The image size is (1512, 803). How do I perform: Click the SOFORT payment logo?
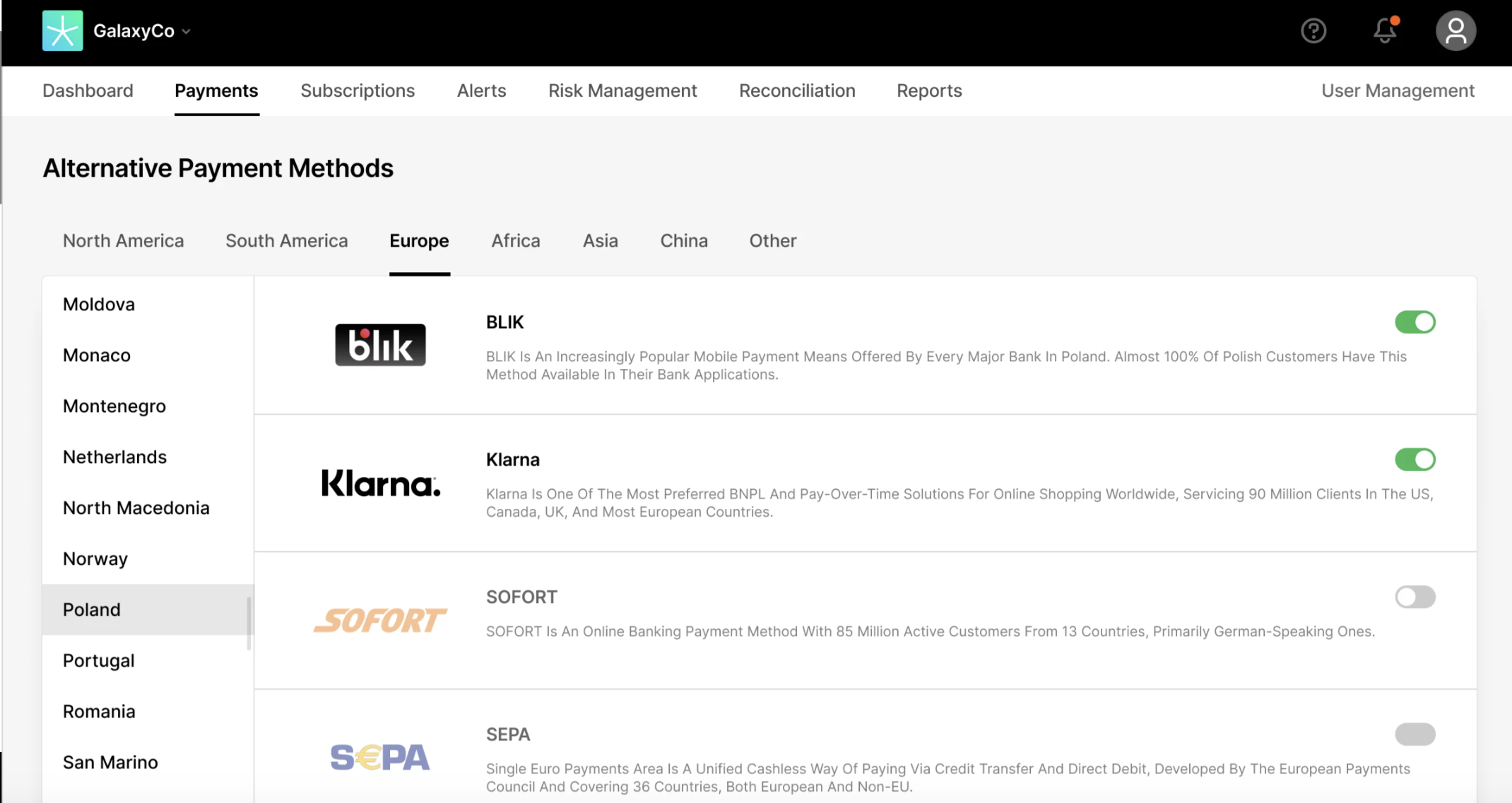click(x=379, y=620)
